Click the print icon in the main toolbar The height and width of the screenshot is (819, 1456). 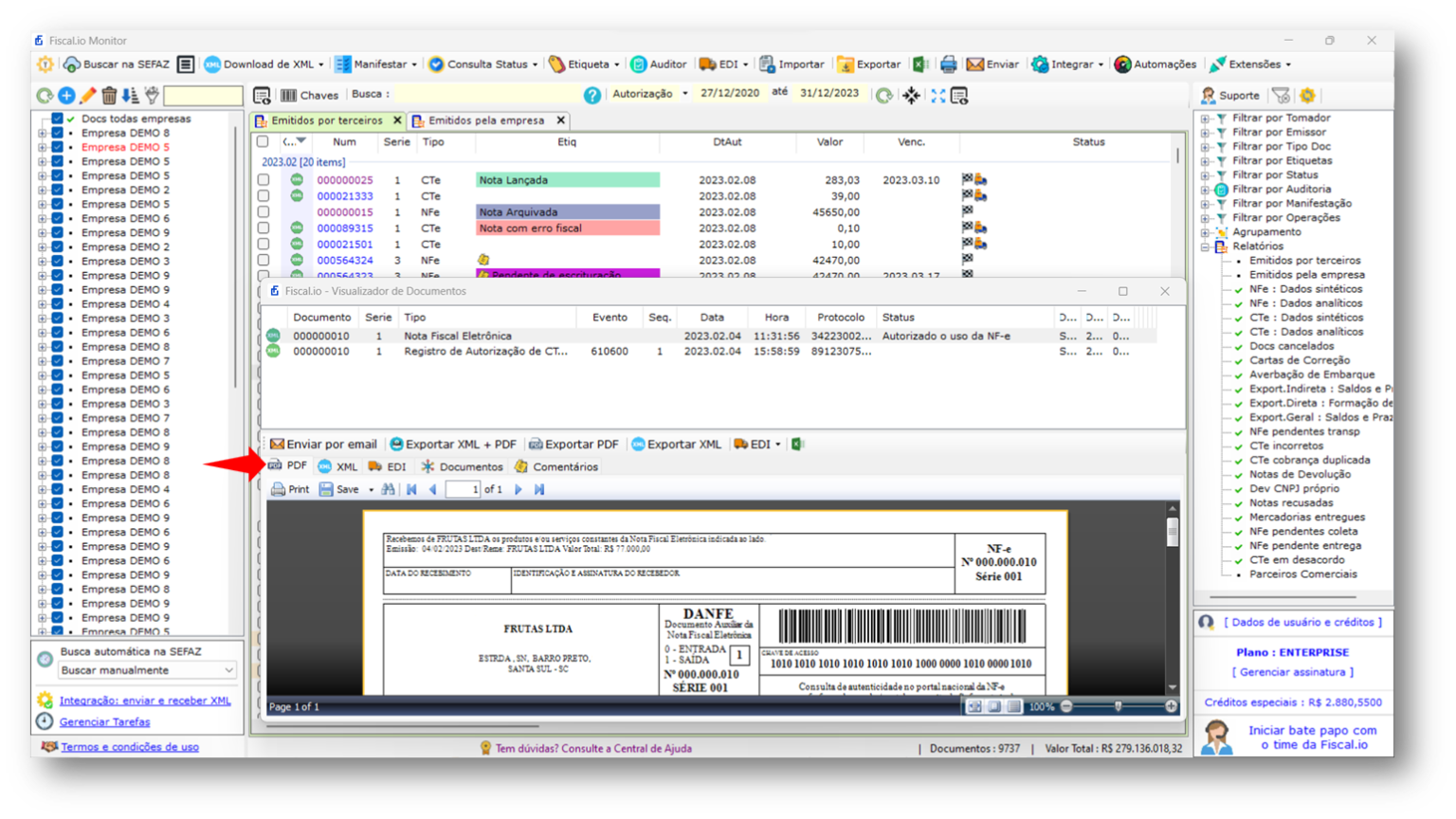(x=948, y=64)
